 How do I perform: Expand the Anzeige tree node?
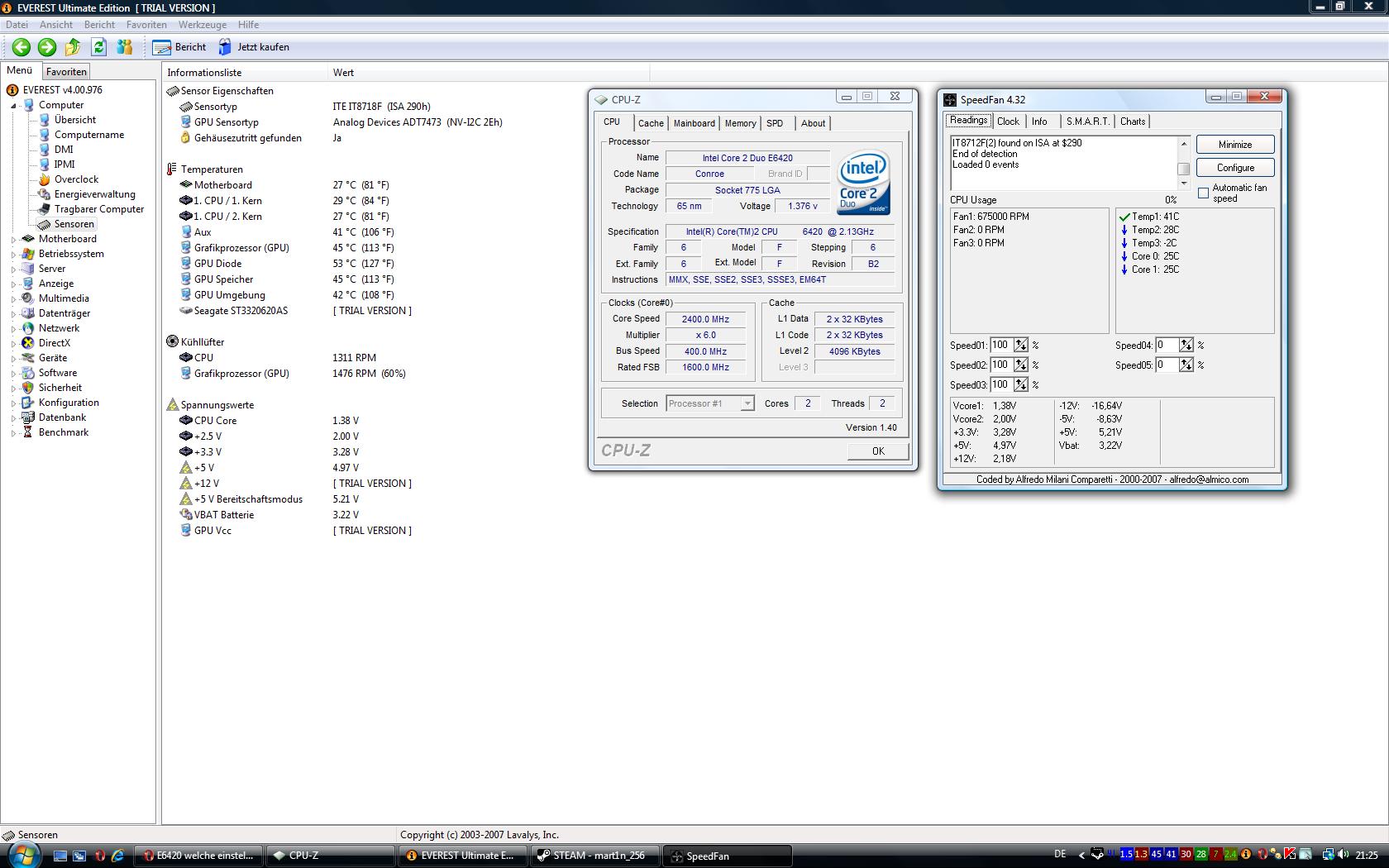click(x=13, y=284)
